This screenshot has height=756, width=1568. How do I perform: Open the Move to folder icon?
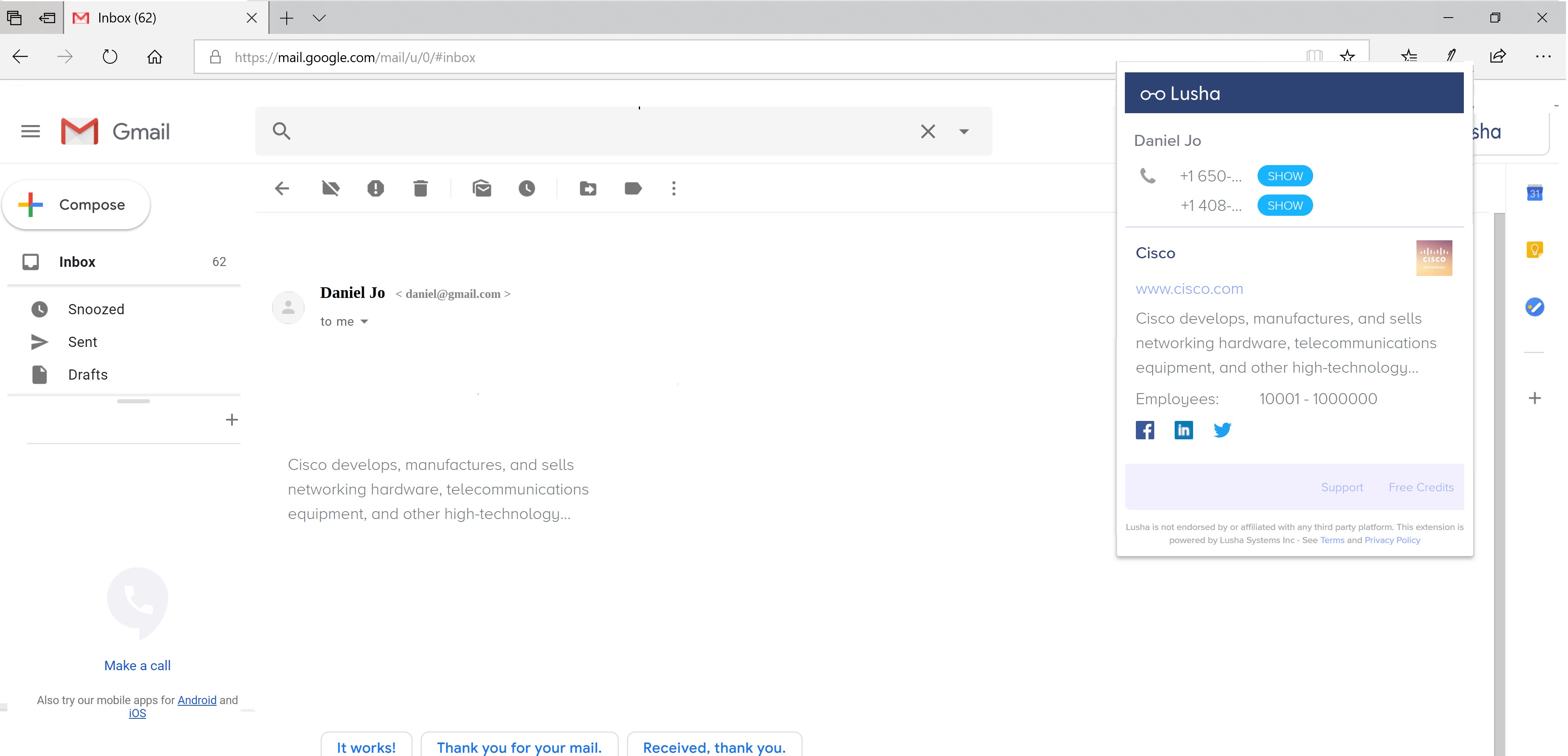click(x=588, y=189)
